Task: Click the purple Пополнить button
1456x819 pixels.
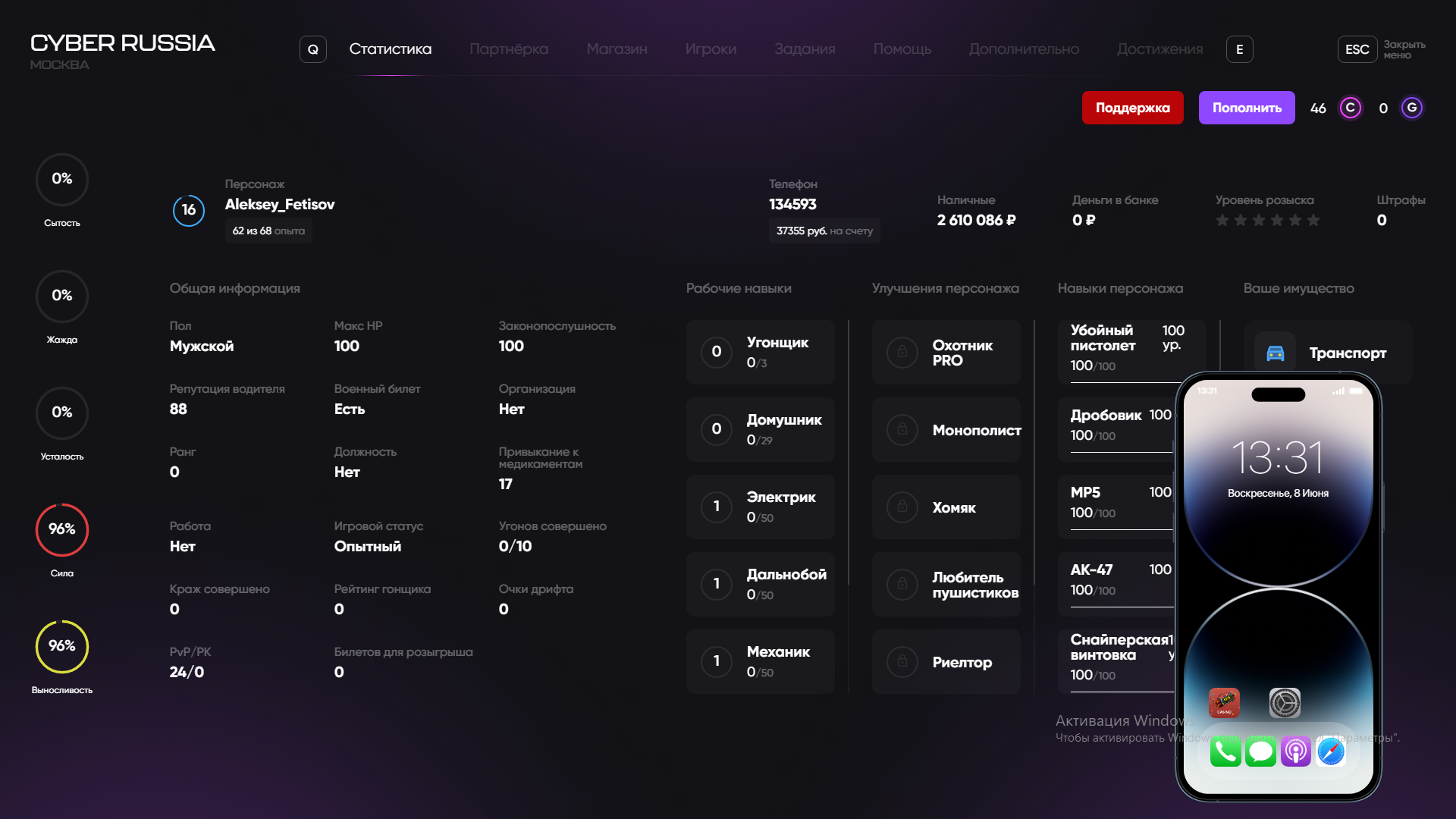Action: point(1246,108)
